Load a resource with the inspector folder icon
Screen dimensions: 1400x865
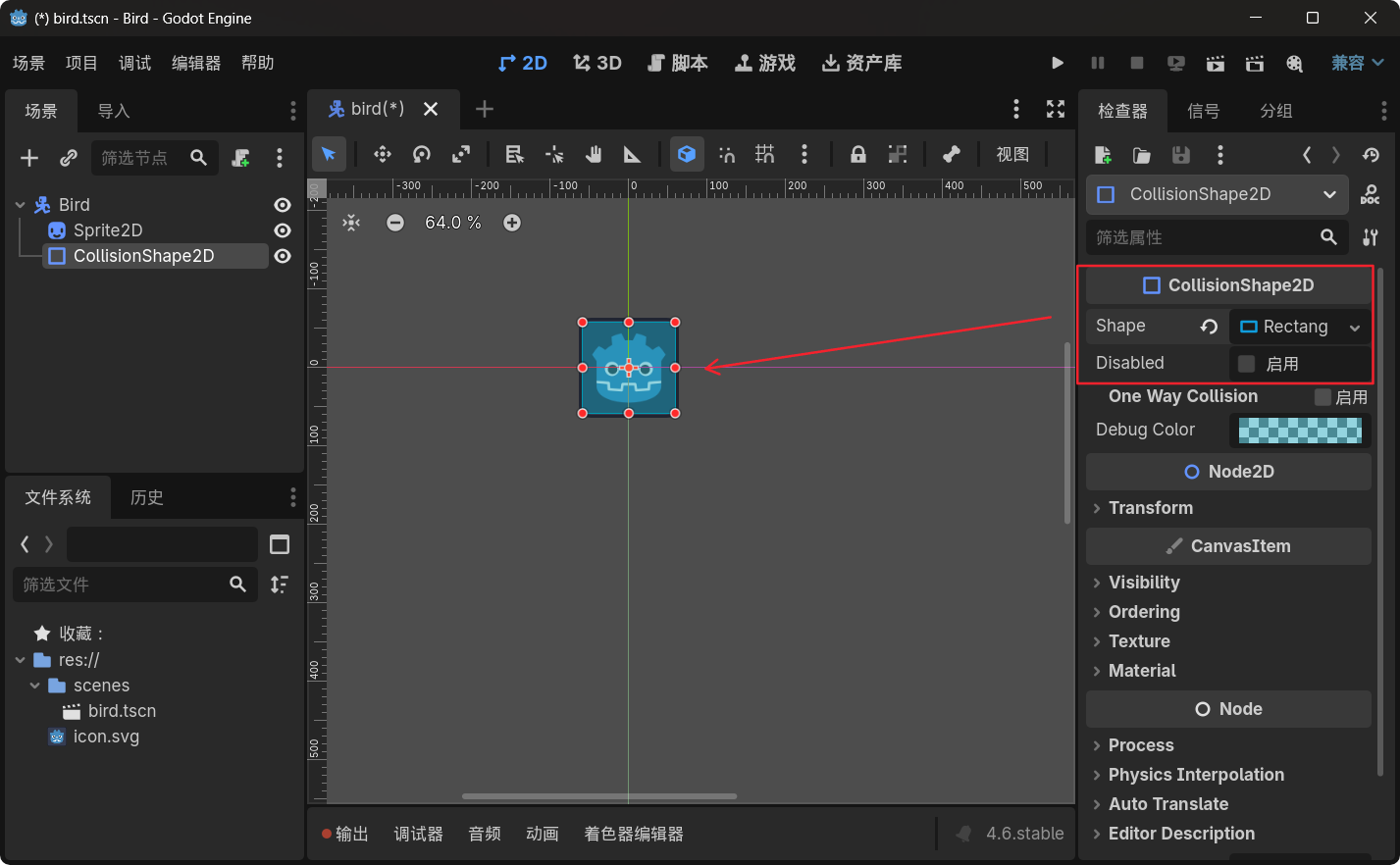1142,155
